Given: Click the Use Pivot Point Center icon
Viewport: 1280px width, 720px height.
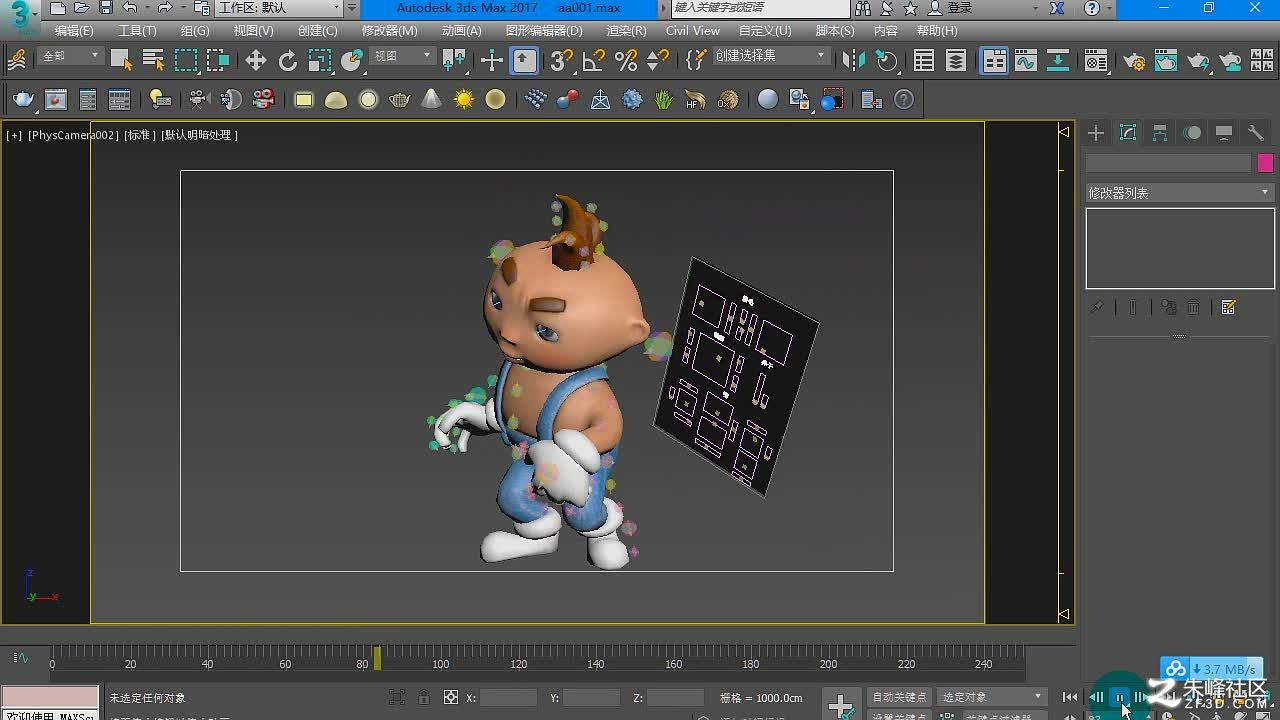Looking at the screenshot, I should [455, 60].
